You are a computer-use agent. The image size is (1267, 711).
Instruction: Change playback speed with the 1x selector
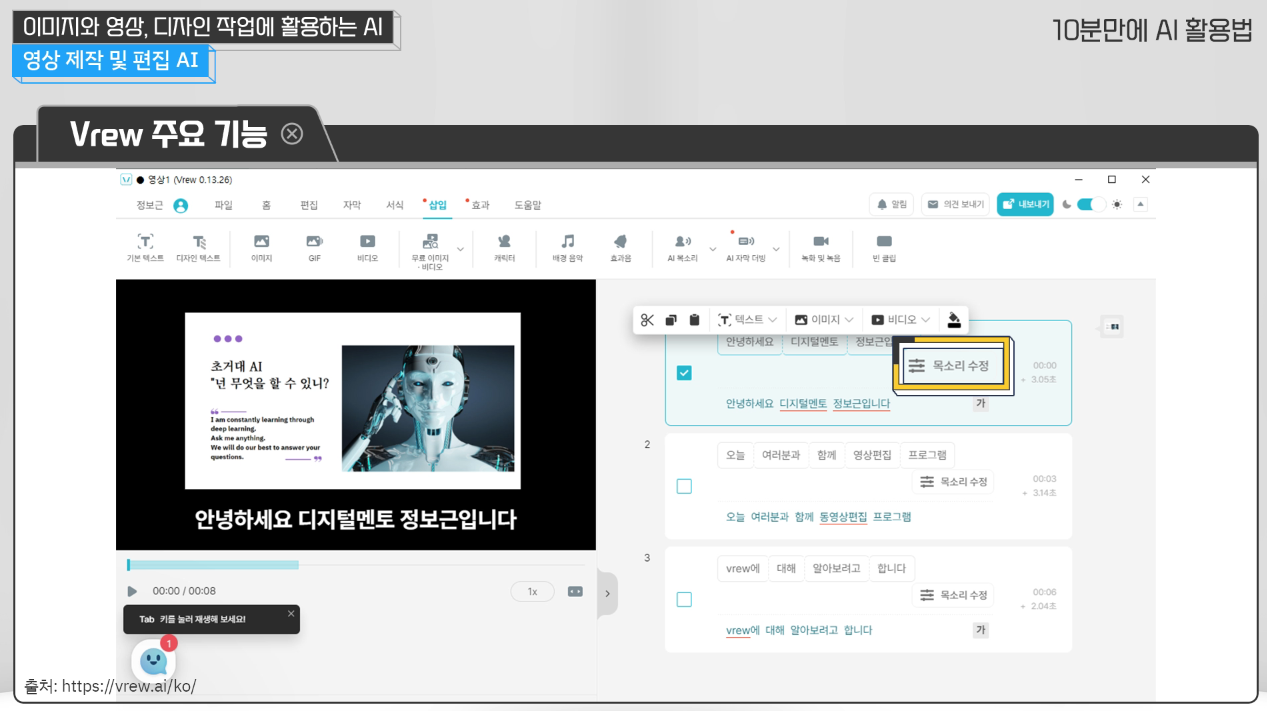(532, 591)
